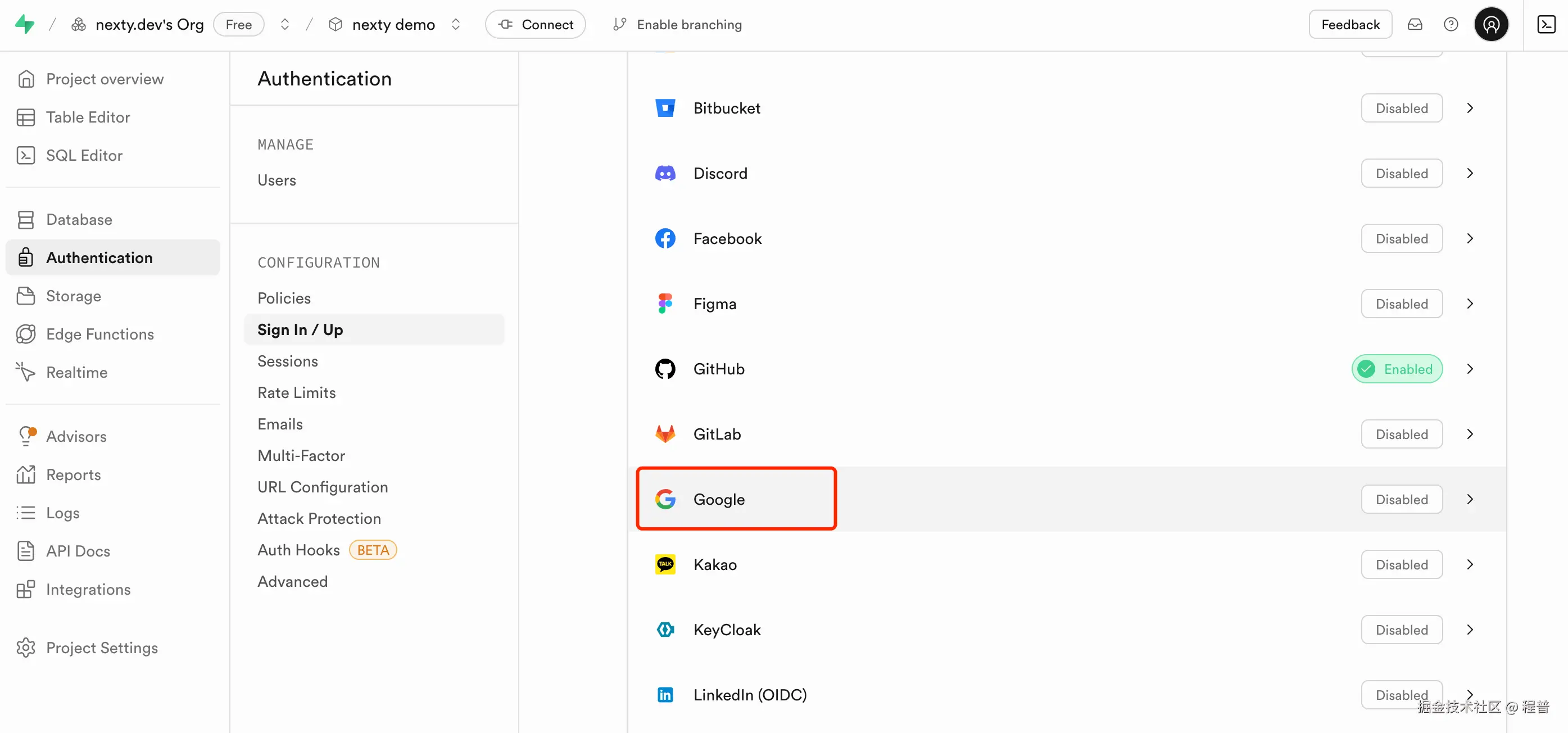
Task: Open the Users management page
Action: [277, 180]
